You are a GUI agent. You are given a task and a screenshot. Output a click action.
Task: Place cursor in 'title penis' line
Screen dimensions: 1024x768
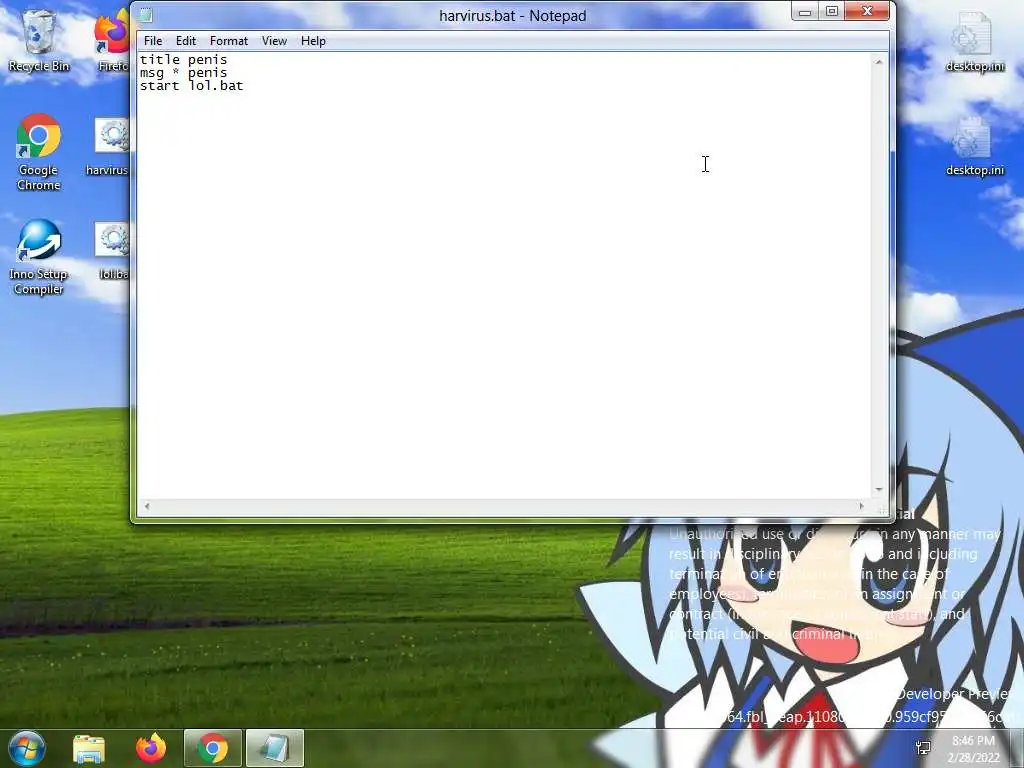click(x=184, y=59)
